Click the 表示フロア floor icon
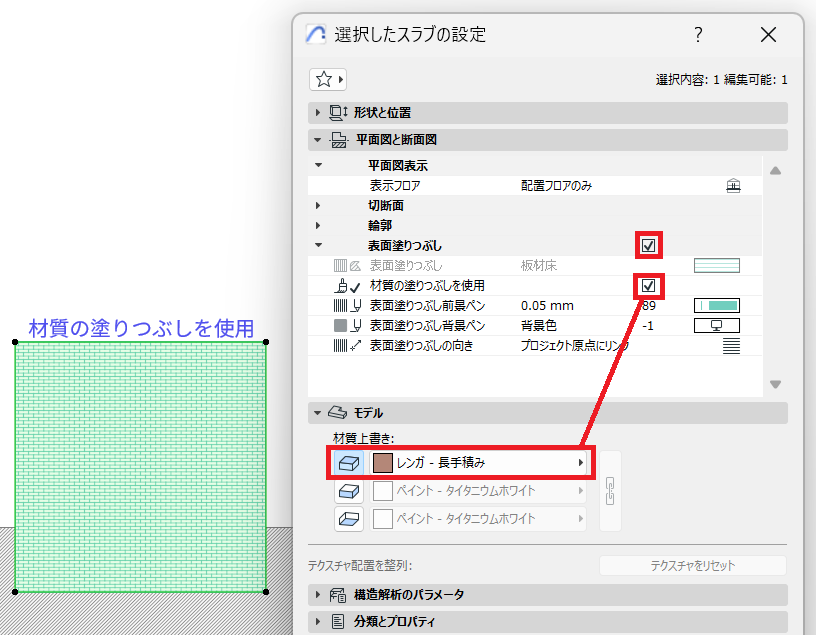This screenshot has height=635, width=816. coord(733,186)
